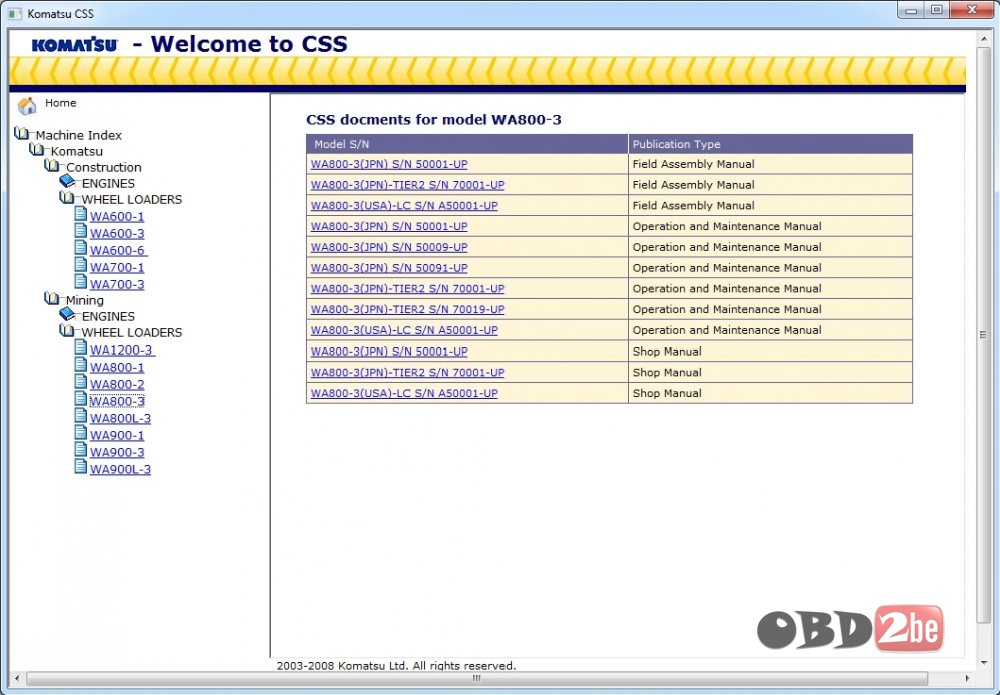The width and height of the screenshot is (1000, 695).
Task: Click document icon next to WA800-2
Action: (80, 381)
